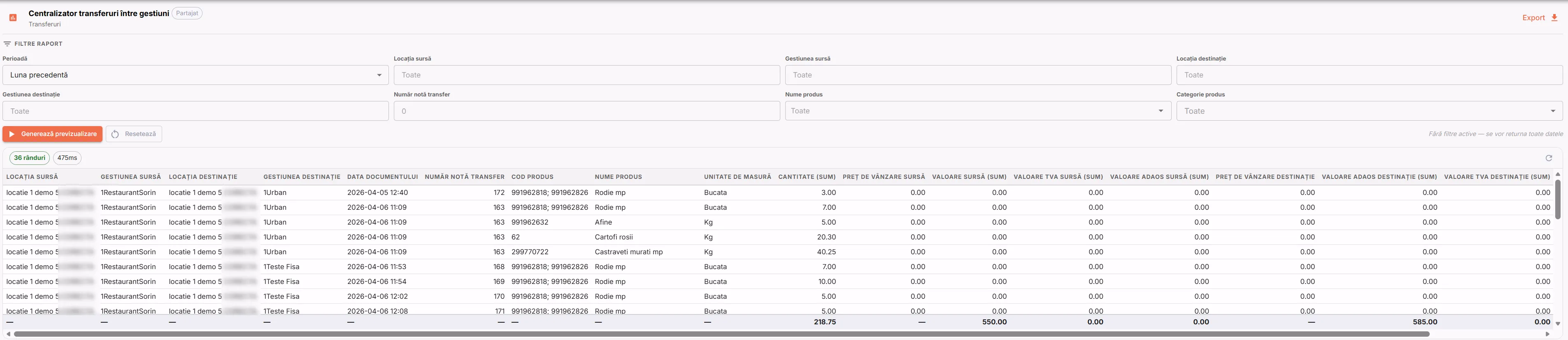The image size is (1568, 340).
Task: Click Generează previzualizare button
Action: 52,134
